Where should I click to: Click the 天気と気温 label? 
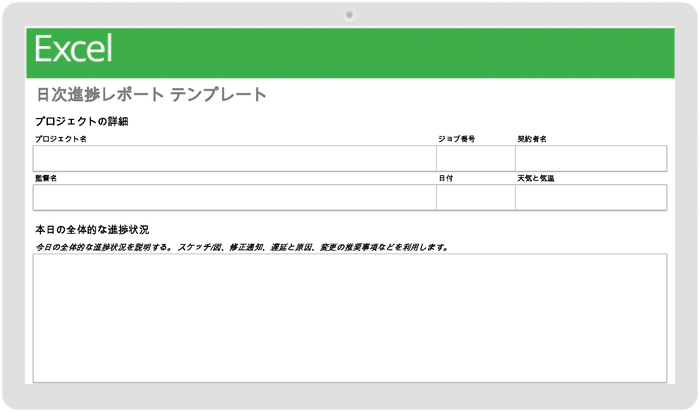point(536,178)
